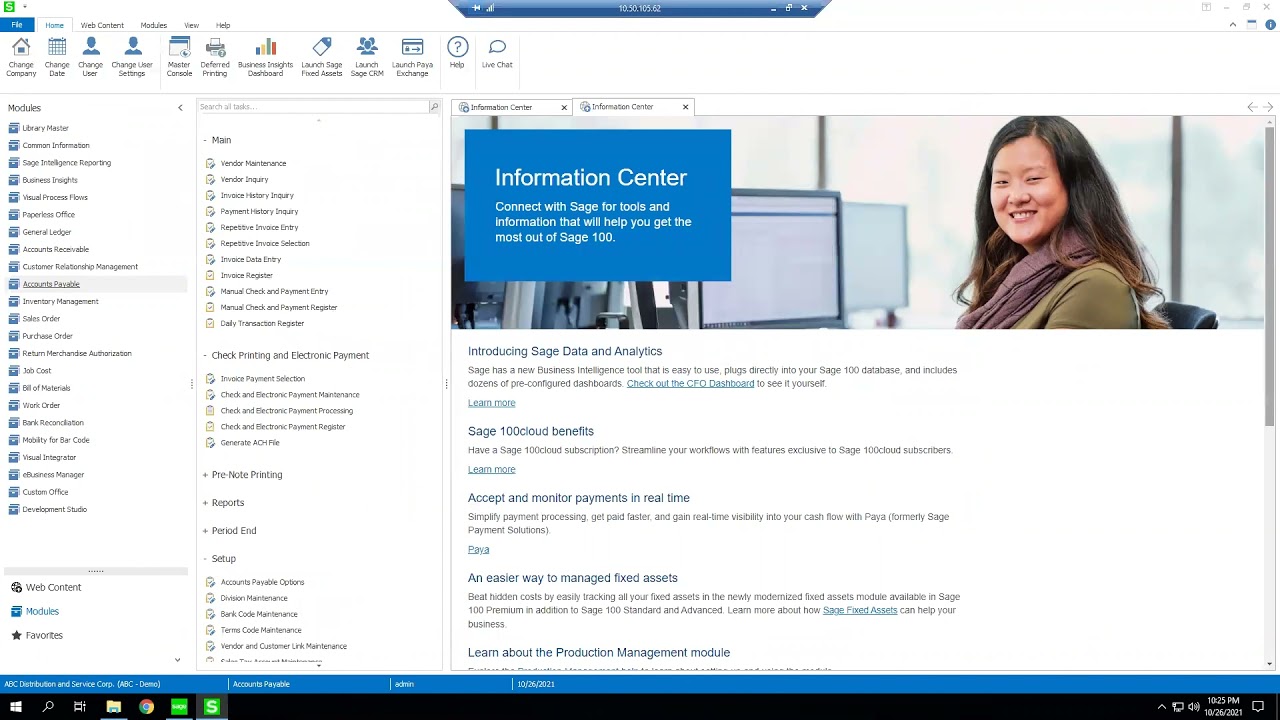Select the Development Studio module

click(54, 509)
